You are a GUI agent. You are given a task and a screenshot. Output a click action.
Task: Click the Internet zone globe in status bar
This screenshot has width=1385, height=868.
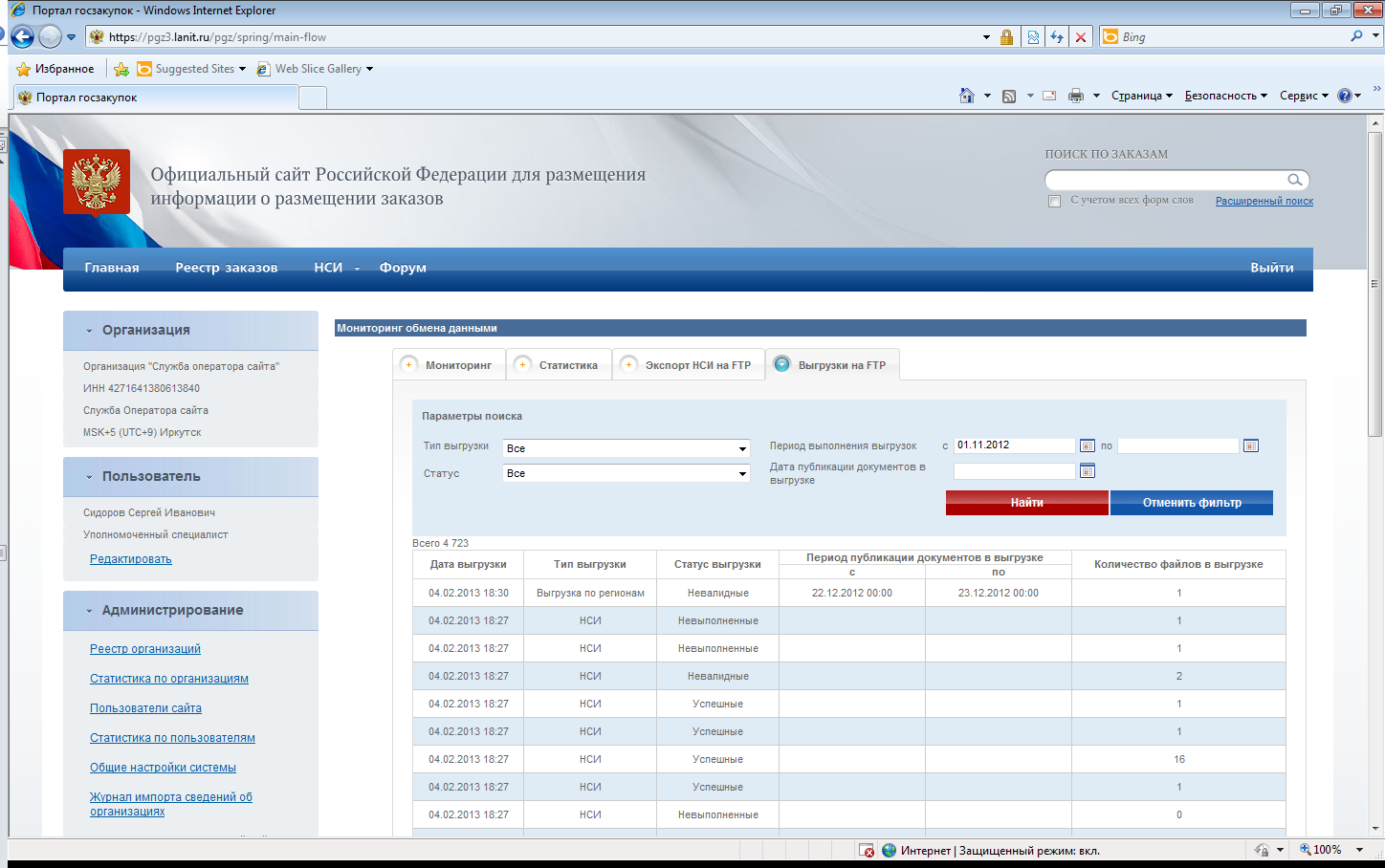point(890,850)
